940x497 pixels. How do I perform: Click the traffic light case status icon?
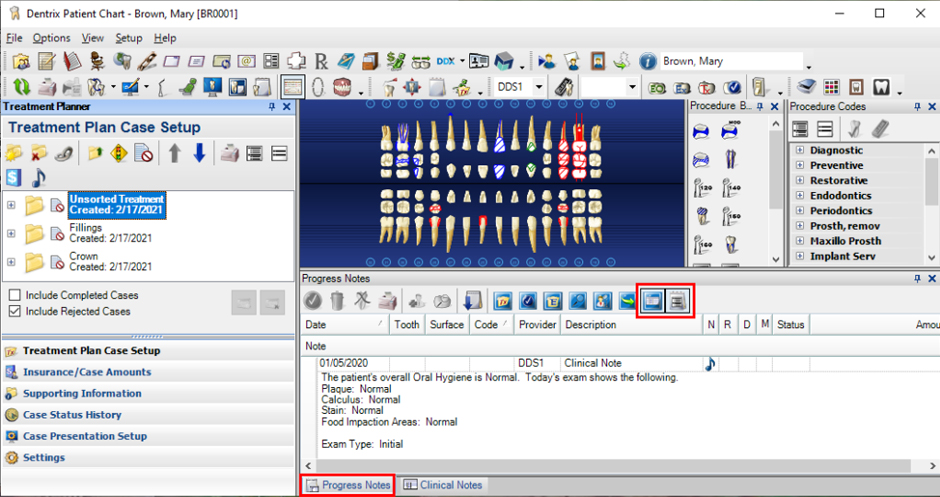119,153
